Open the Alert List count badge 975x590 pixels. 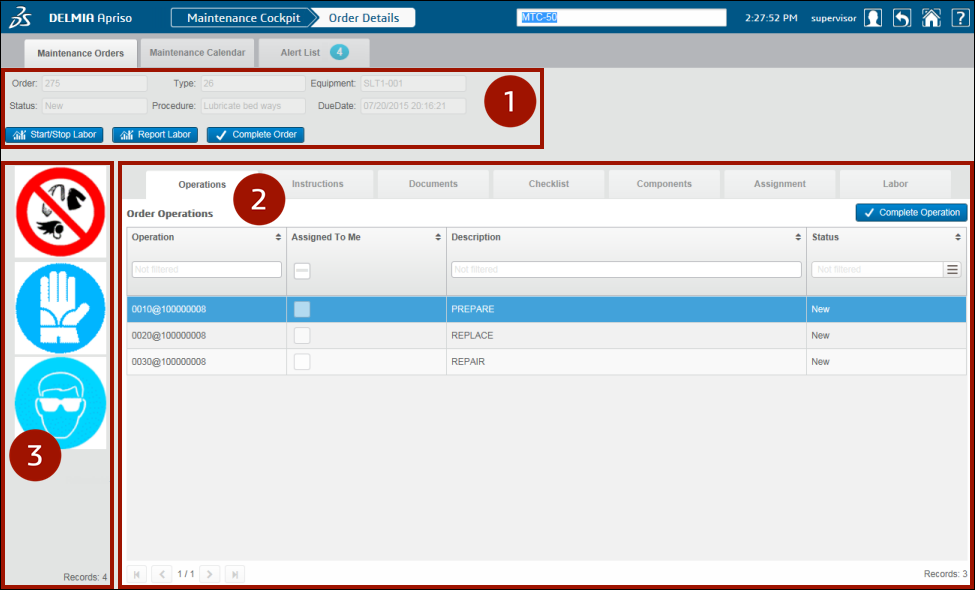pos(339,53)
